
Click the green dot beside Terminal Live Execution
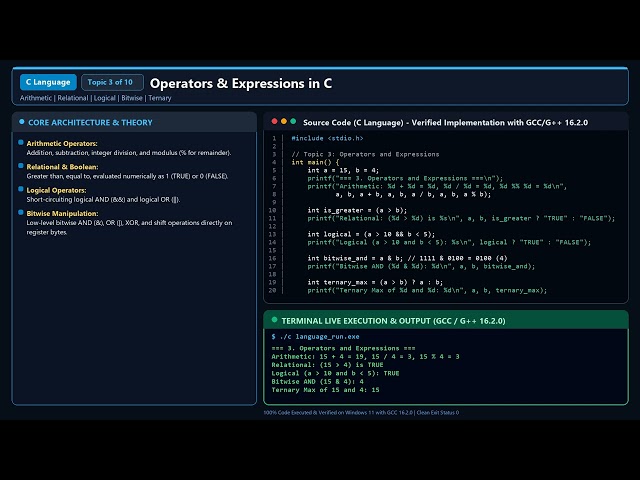274,320
